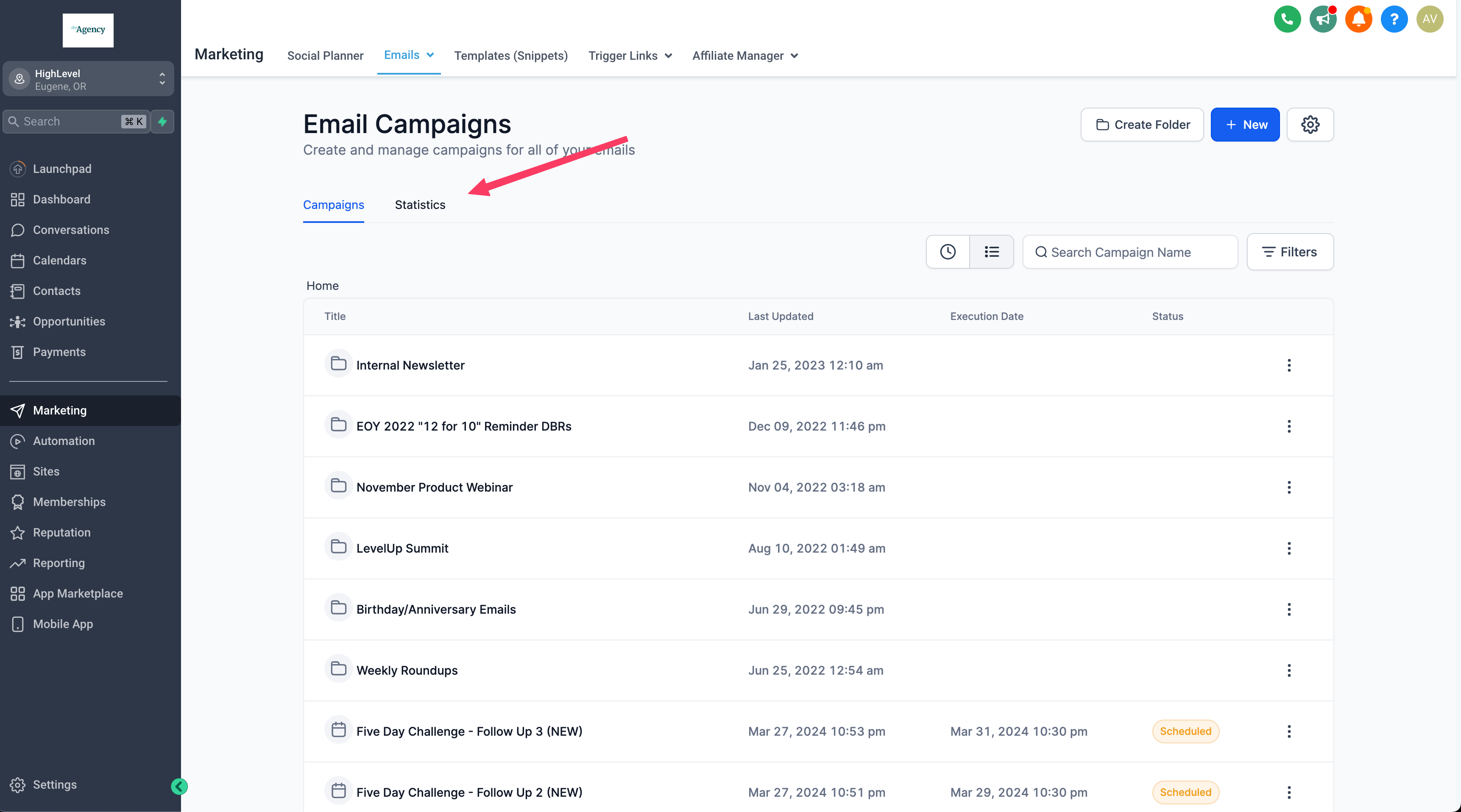The height and width of the screenshot is (812, 1461).
Task: Click the blue New button
Action: pos(1245,125)
